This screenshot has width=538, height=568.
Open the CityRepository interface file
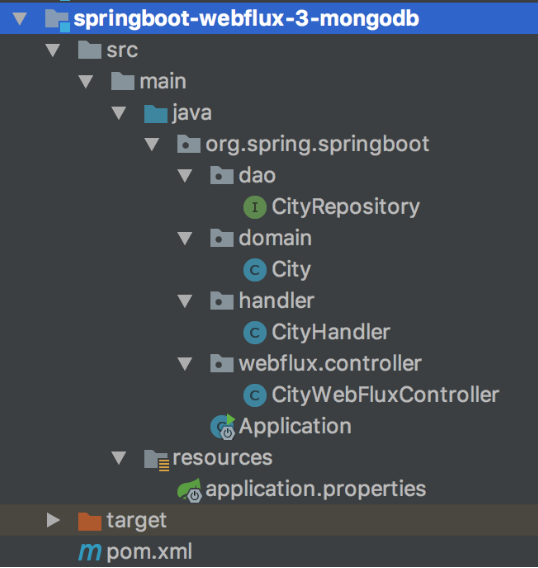point(346,208)
